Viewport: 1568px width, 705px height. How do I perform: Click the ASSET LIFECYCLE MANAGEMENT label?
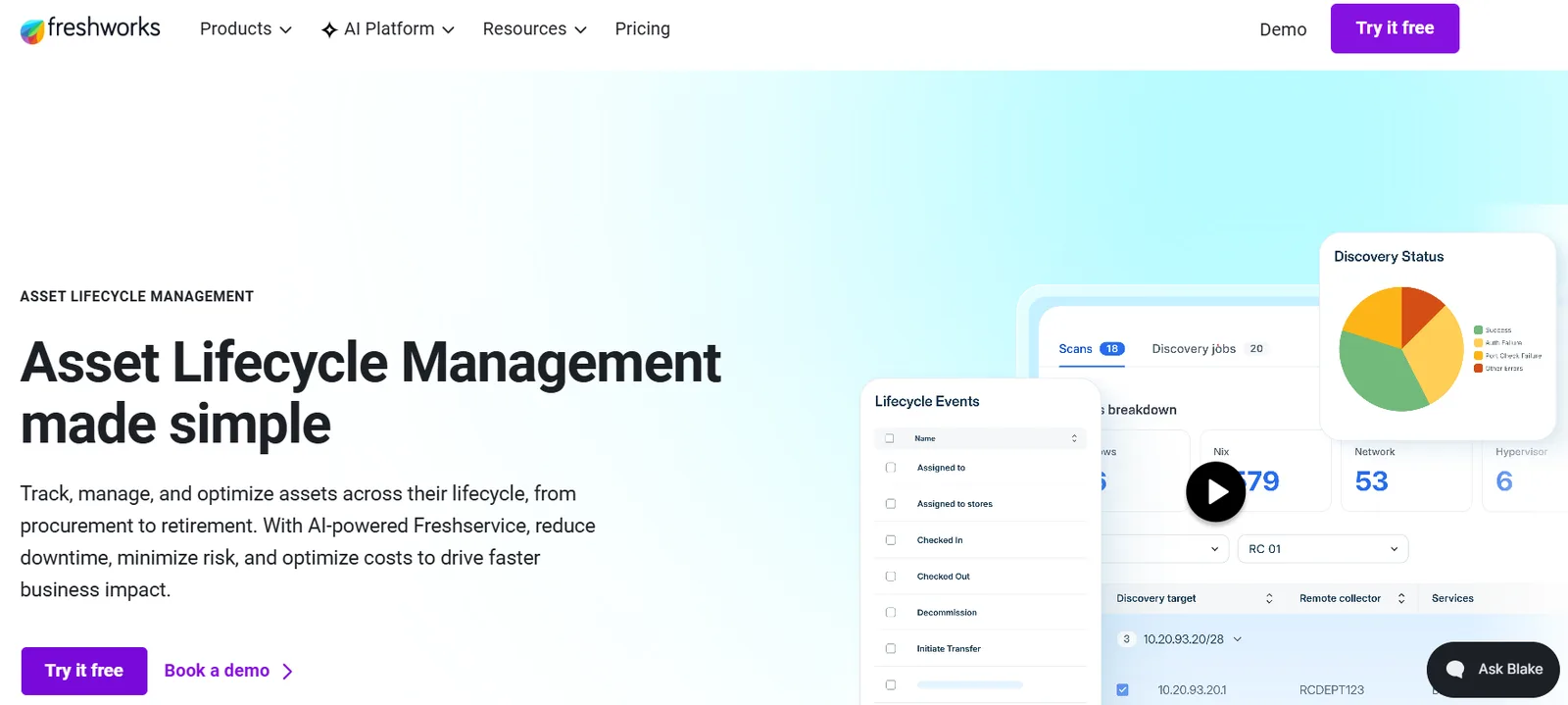click(x=137, y=296)
